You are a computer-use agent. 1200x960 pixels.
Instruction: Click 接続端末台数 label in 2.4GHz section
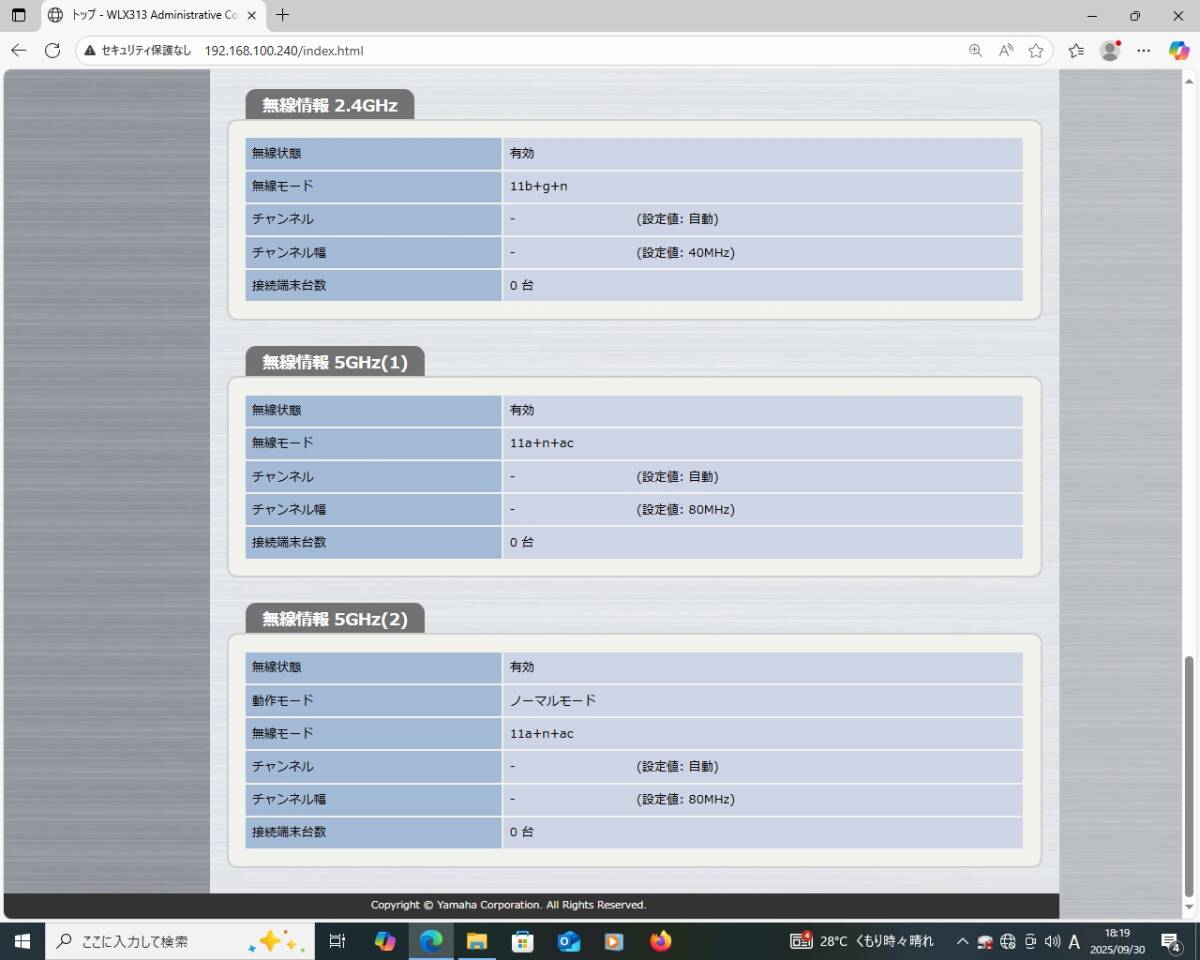289,285
